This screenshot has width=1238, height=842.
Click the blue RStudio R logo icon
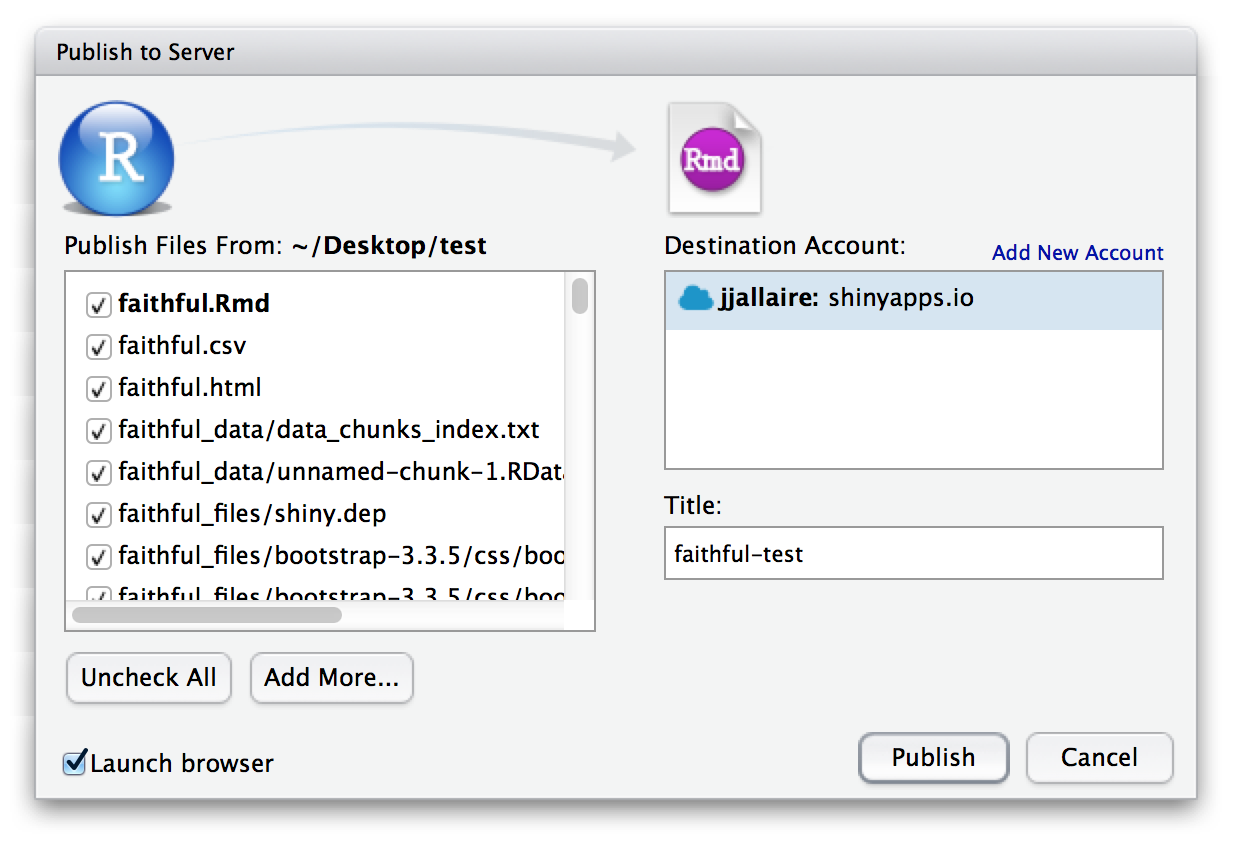(x=117, y=158)
